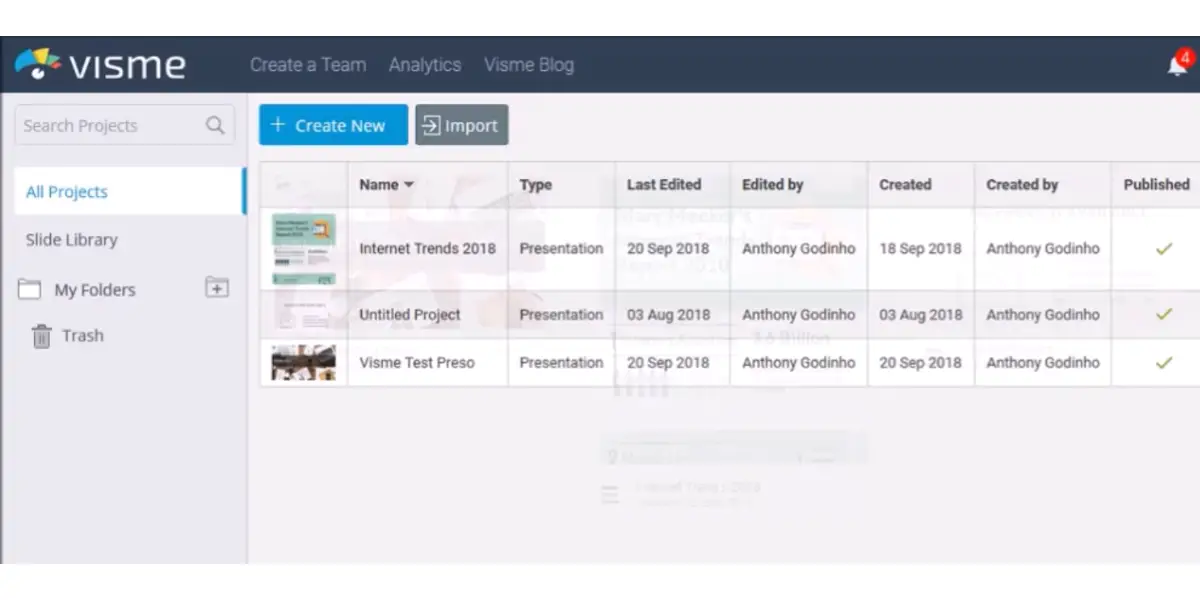Open Visme Blog link
This screenshot has width=1200, height=600.
(x=529, y=65)
